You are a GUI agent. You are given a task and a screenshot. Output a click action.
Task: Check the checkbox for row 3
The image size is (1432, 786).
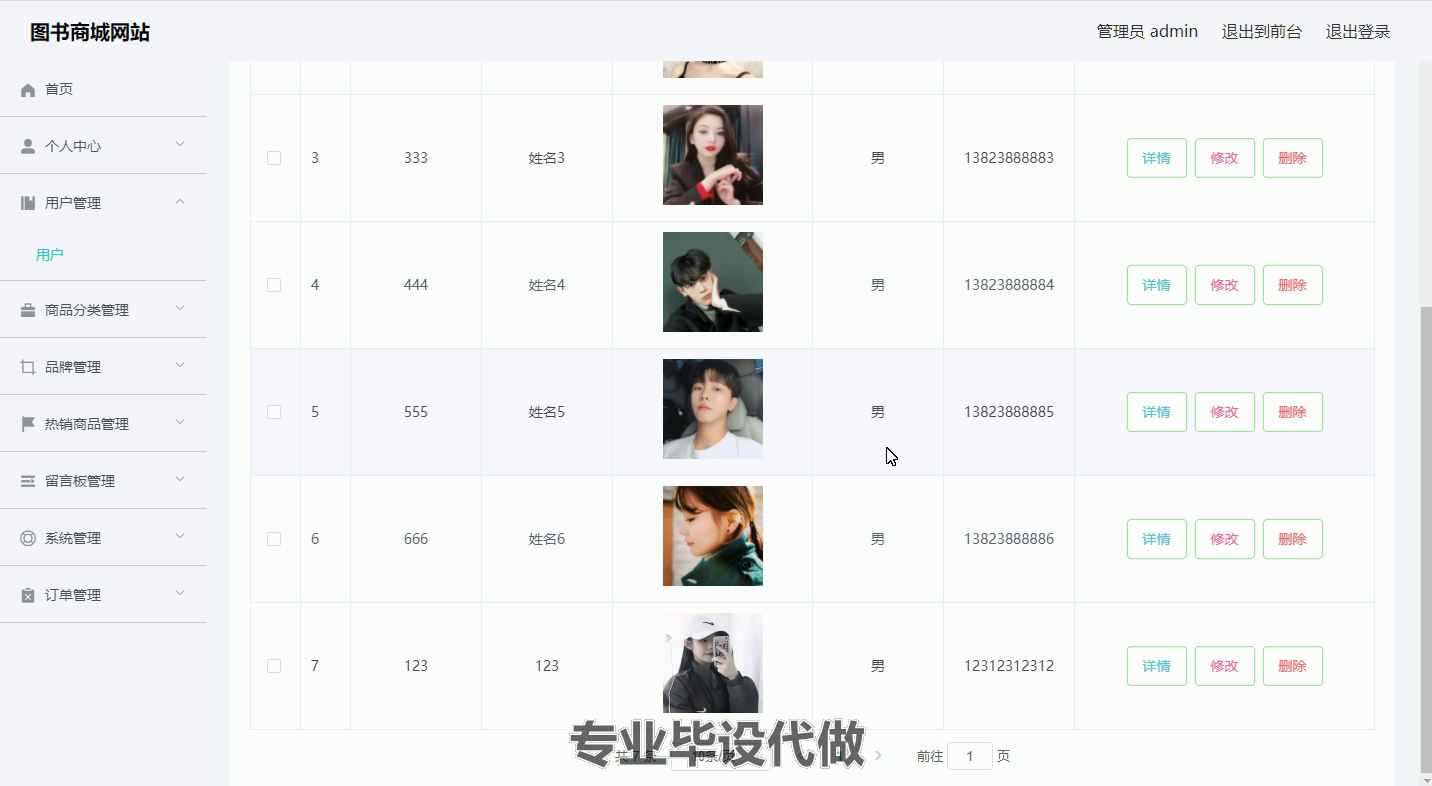pyautogui.click(x=274, y=158)
